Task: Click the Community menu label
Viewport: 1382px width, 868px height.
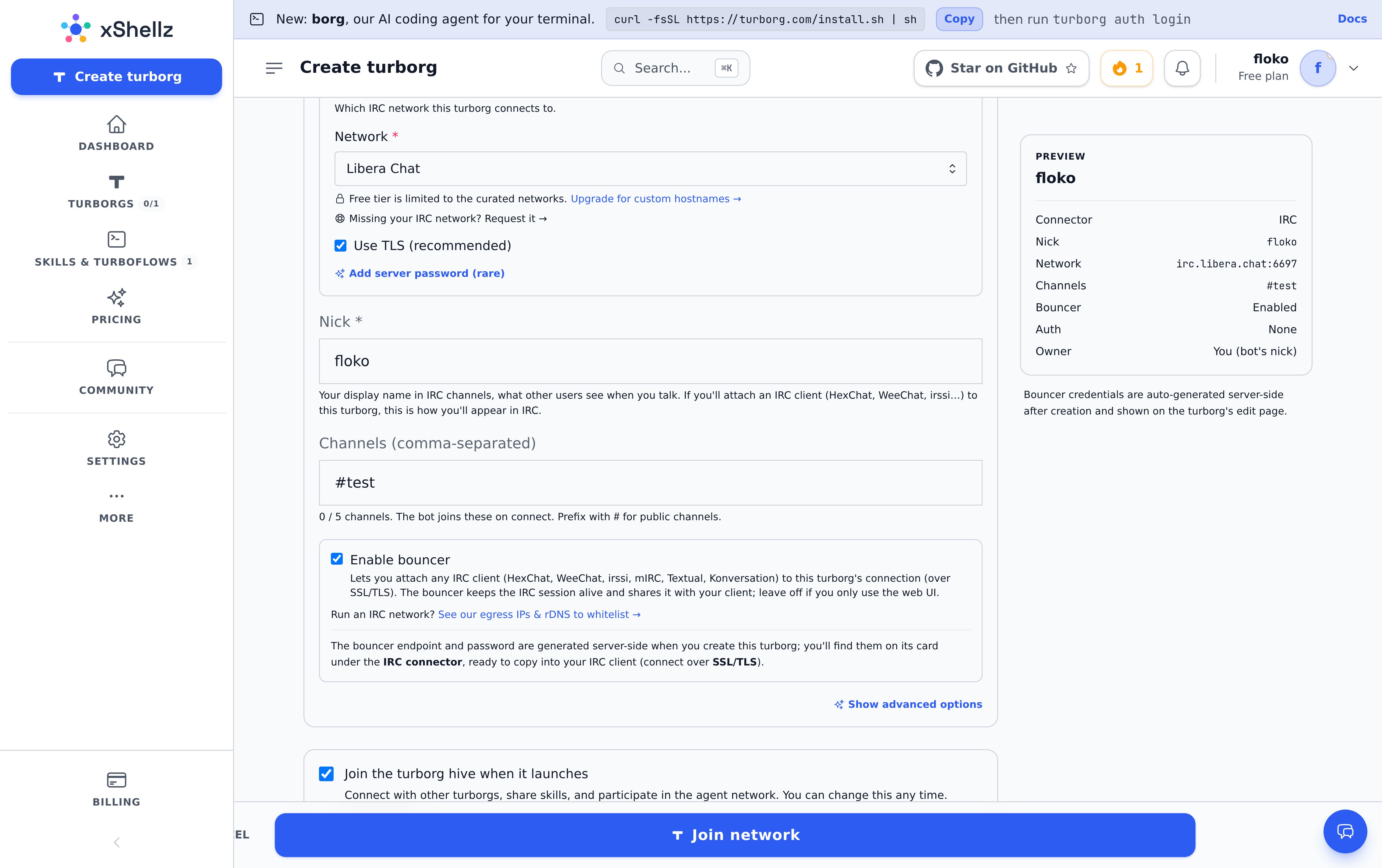Action: coord(116,390)
